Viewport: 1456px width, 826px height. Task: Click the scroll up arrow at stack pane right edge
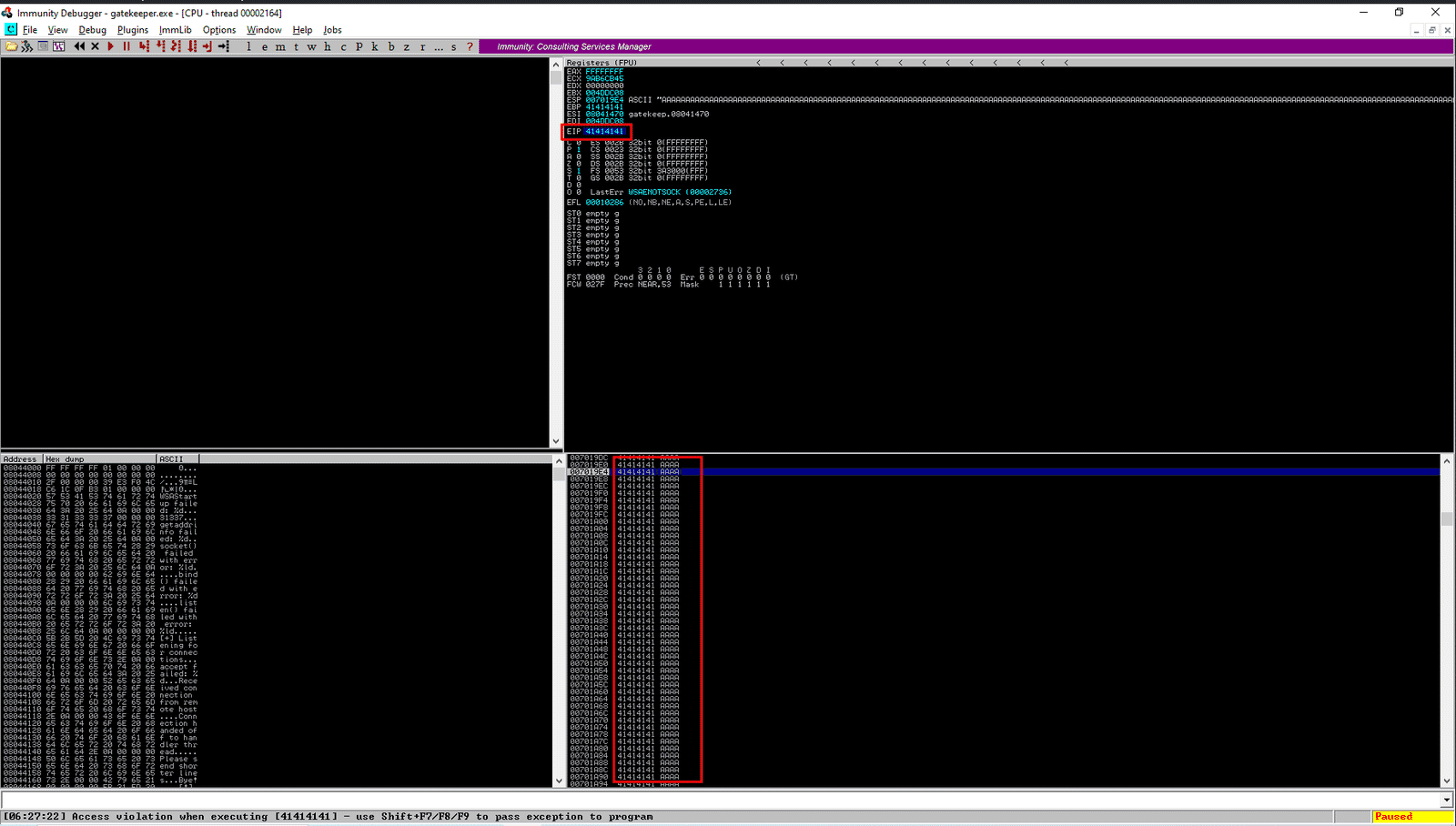pyautogui.click(x=1447, y=460)
